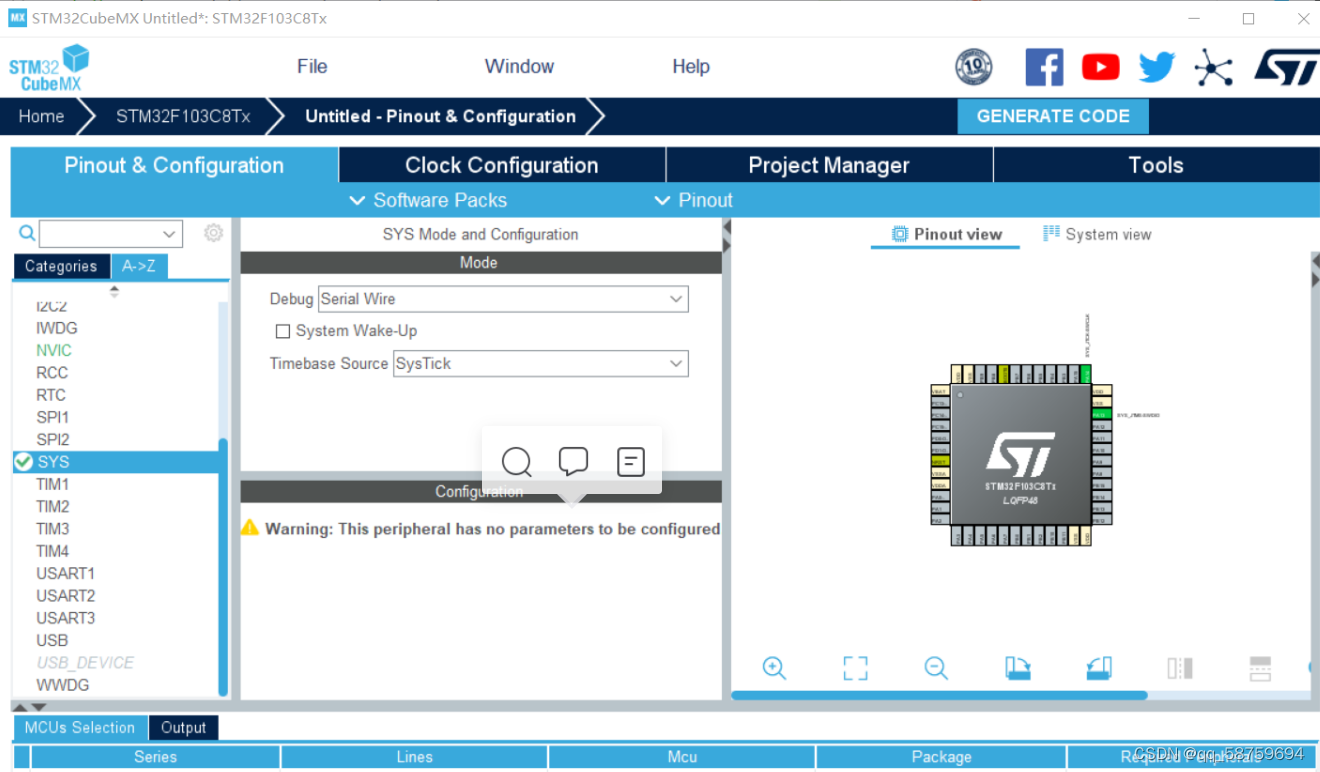The image size is (1320, 772).
Task: Click the Twitter icon in the header
Action: [x=1156, y=66]
